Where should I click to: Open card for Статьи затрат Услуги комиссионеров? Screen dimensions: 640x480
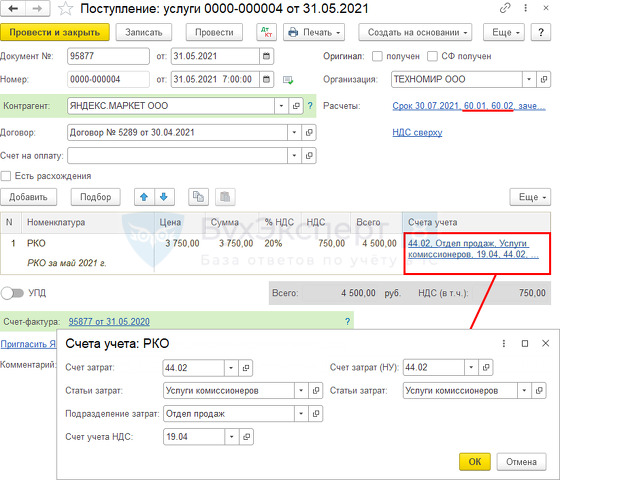(x=316, y=391)
